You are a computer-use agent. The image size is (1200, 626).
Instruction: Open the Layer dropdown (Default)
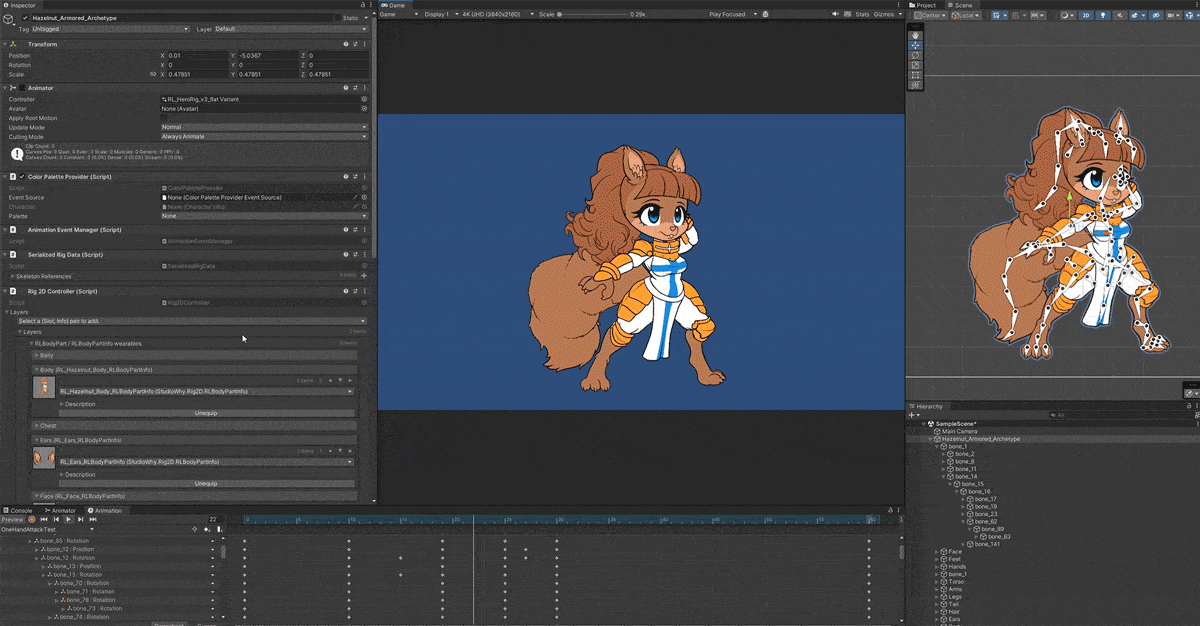click(290, 29)
